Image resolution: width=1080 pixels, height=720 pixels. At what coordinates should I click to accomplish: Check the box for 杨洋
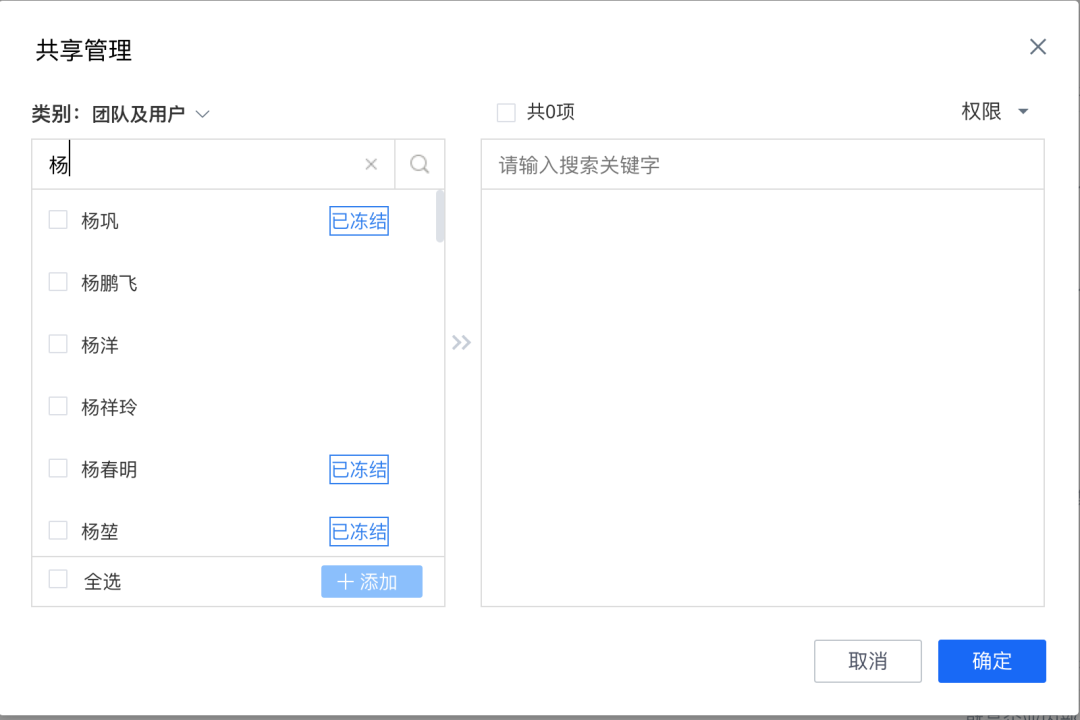pos(58,344)
